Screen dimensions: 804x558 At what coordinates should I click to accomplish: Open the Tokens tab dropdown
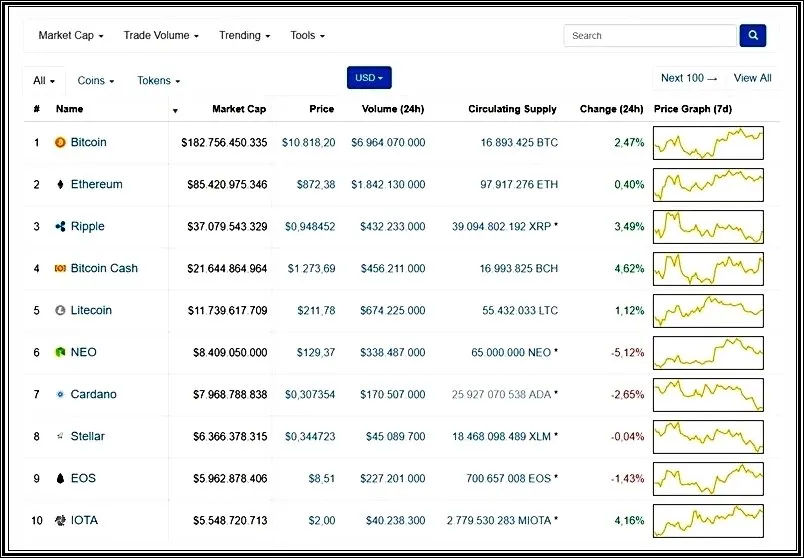tap(158, 81)
